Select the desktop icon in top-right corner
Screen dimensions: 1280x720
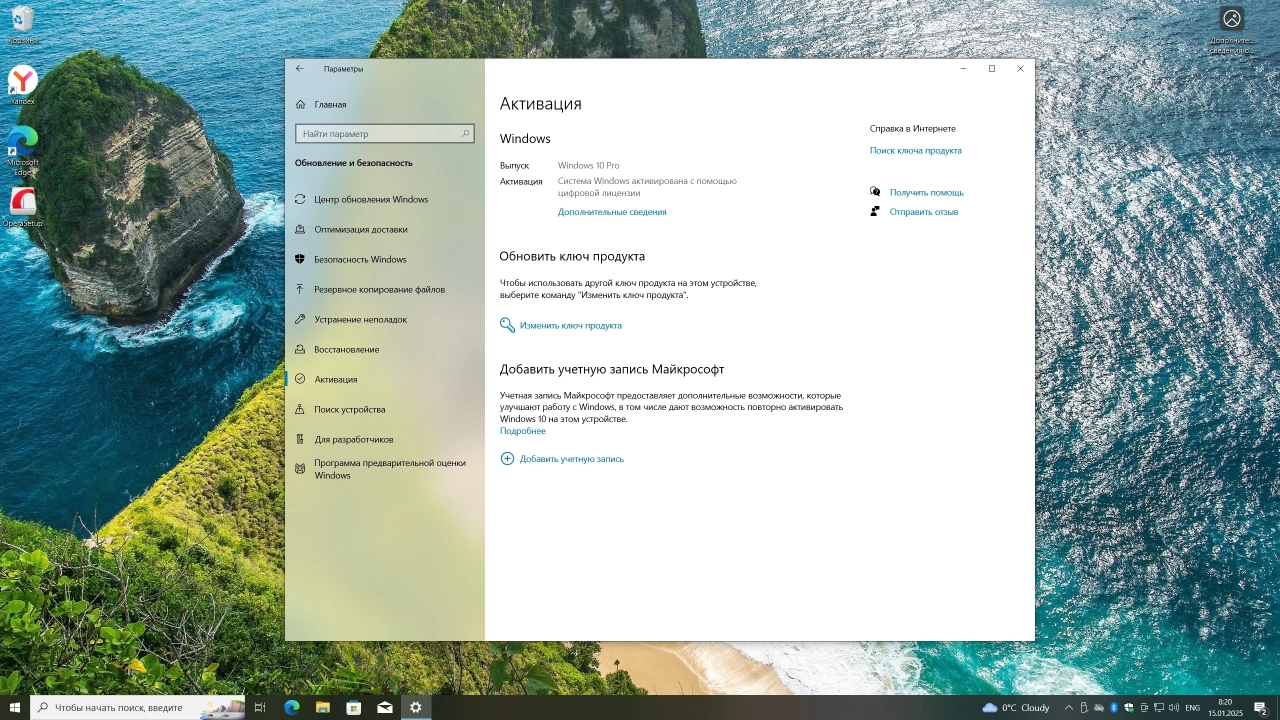tap(1232, 29)
